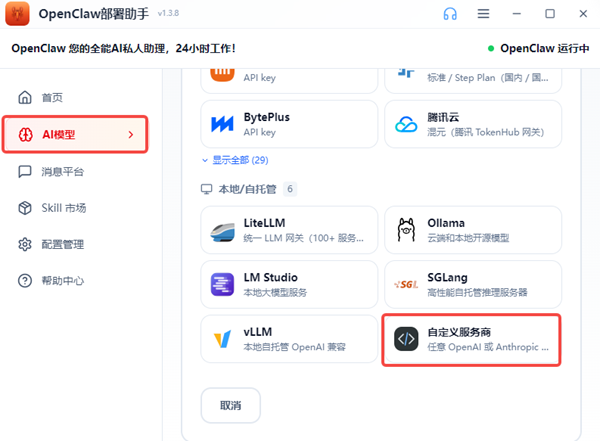Choose the SGLang provider card
Viewport: 600px width, 441px height.
click(x=473, y=284)
